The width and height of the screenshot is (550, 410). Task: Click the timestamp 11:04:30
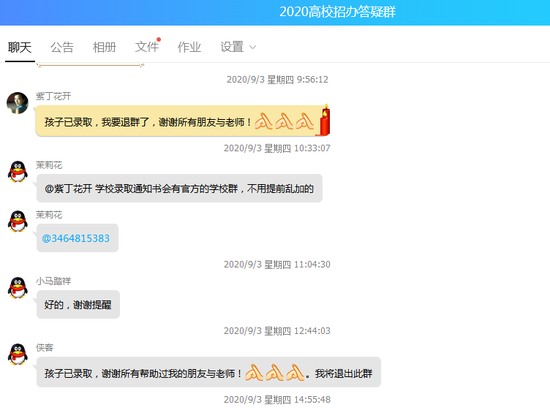coord(277,264)
